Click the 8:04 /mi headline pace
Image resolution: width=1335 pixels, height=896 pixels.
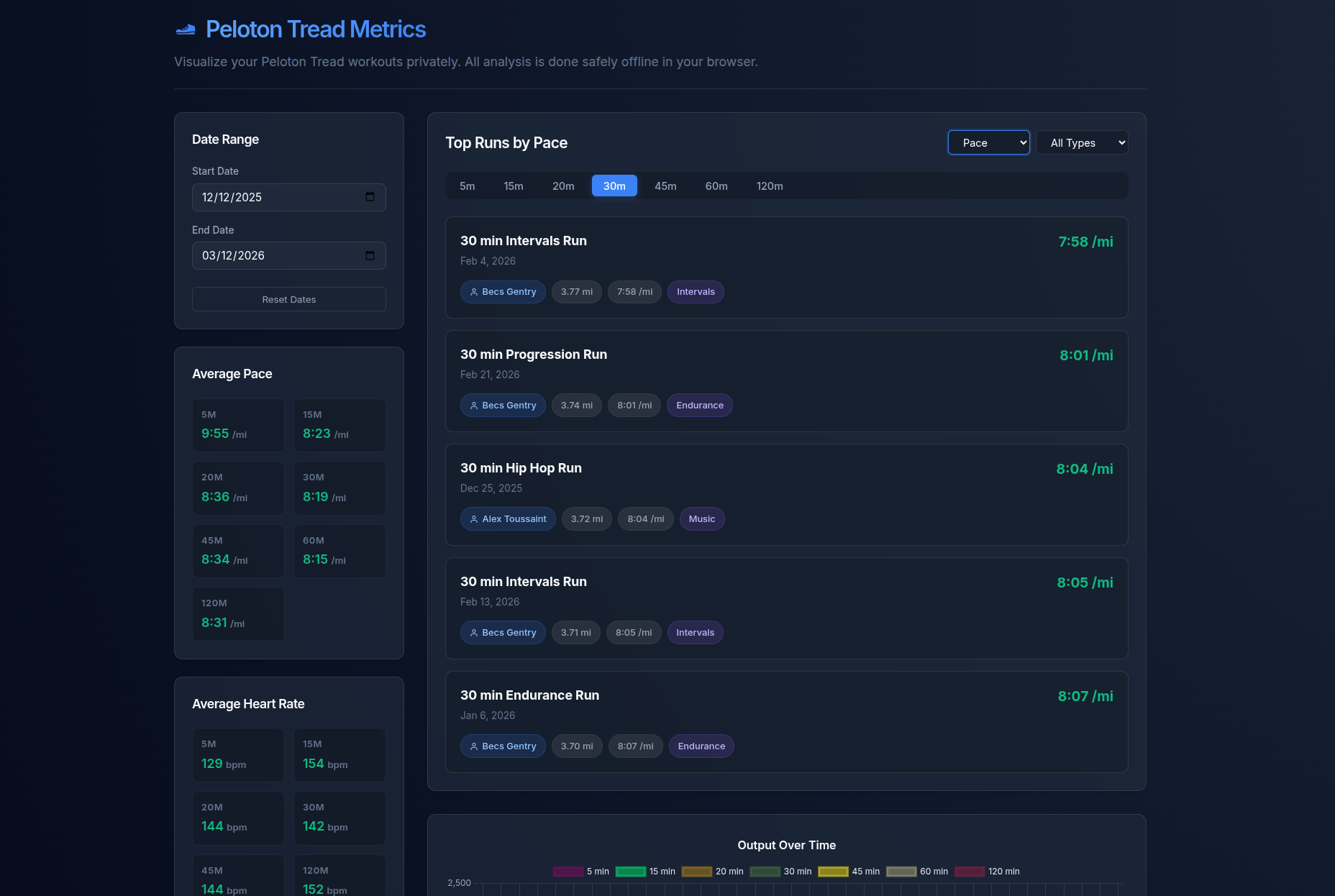1085,469
